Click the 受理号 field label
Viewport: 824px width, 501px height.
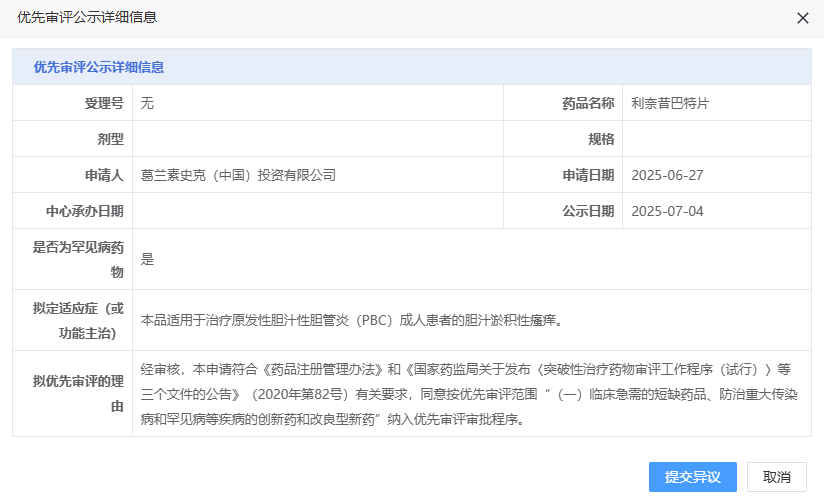pyautogui.click(x=103, y=103)
